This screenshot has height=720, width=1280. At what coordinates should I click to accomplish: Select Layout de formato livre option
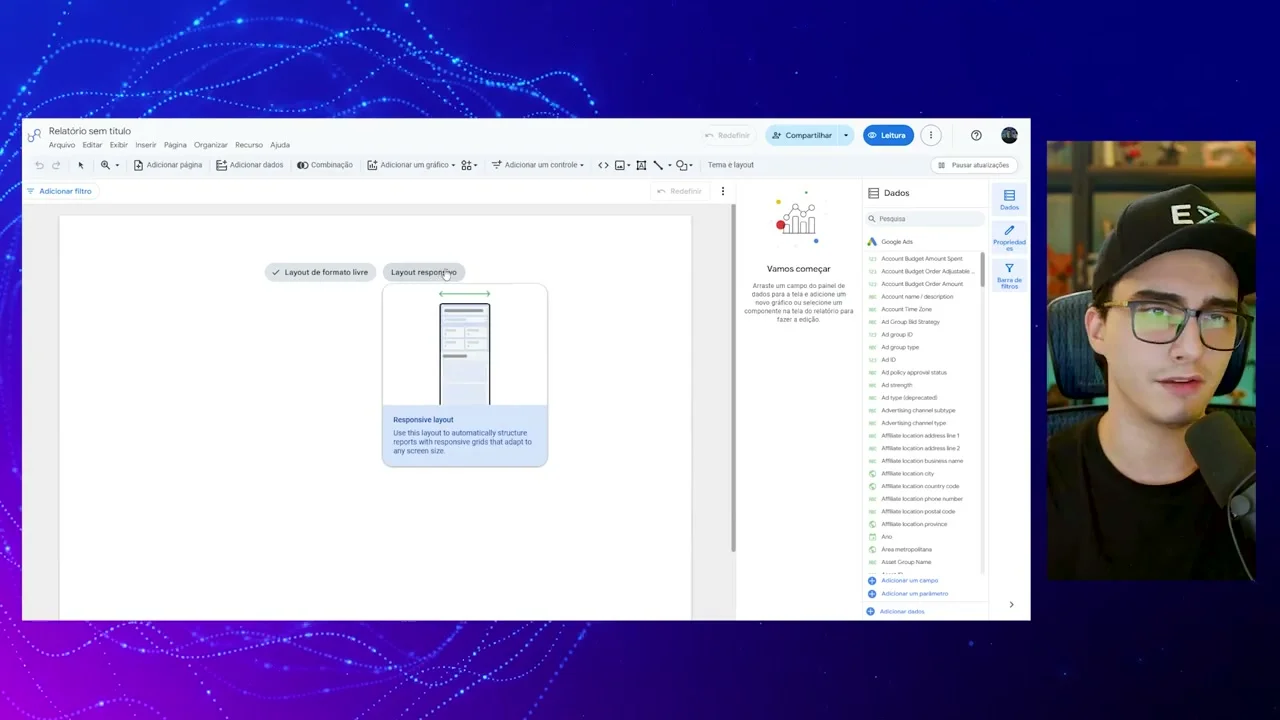(320, 272)
